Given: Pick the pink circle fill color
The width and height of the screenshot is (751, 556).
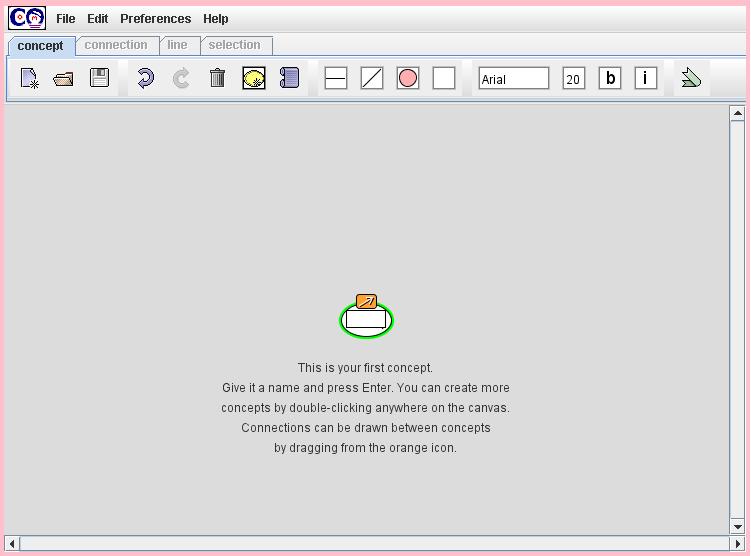Looking at the screenshot, I should pos(408,78).
